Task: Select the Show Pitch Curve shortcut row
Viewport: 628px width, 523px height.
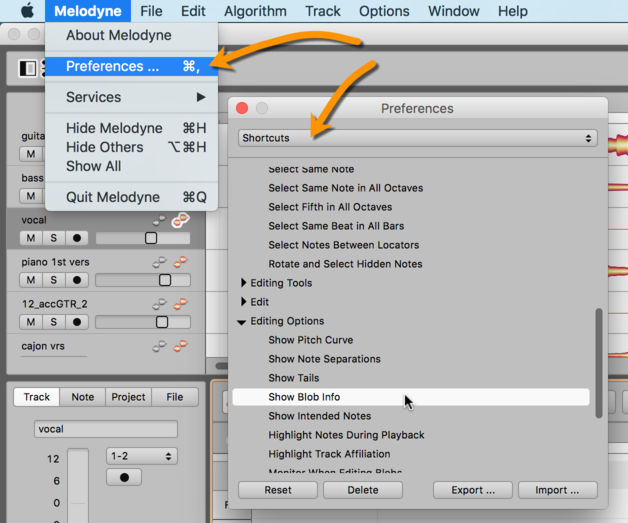Action: [x=411, y=340]
